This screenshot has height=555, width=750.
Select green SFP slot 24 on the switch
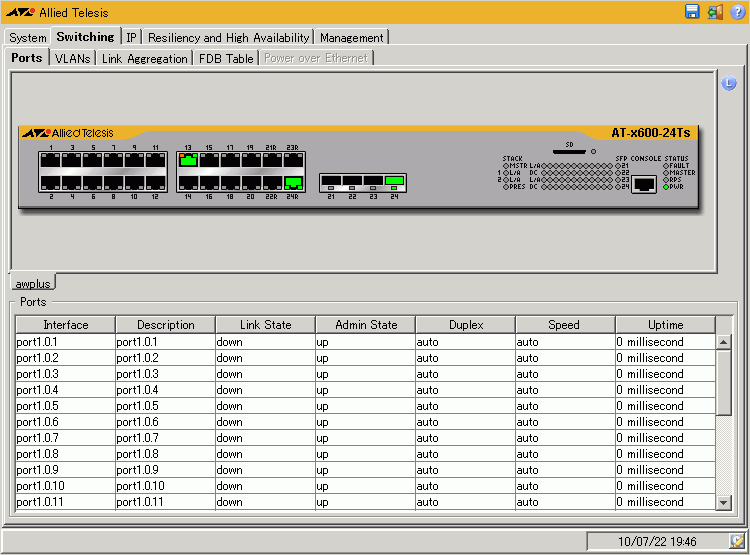(x=394, y=182)
